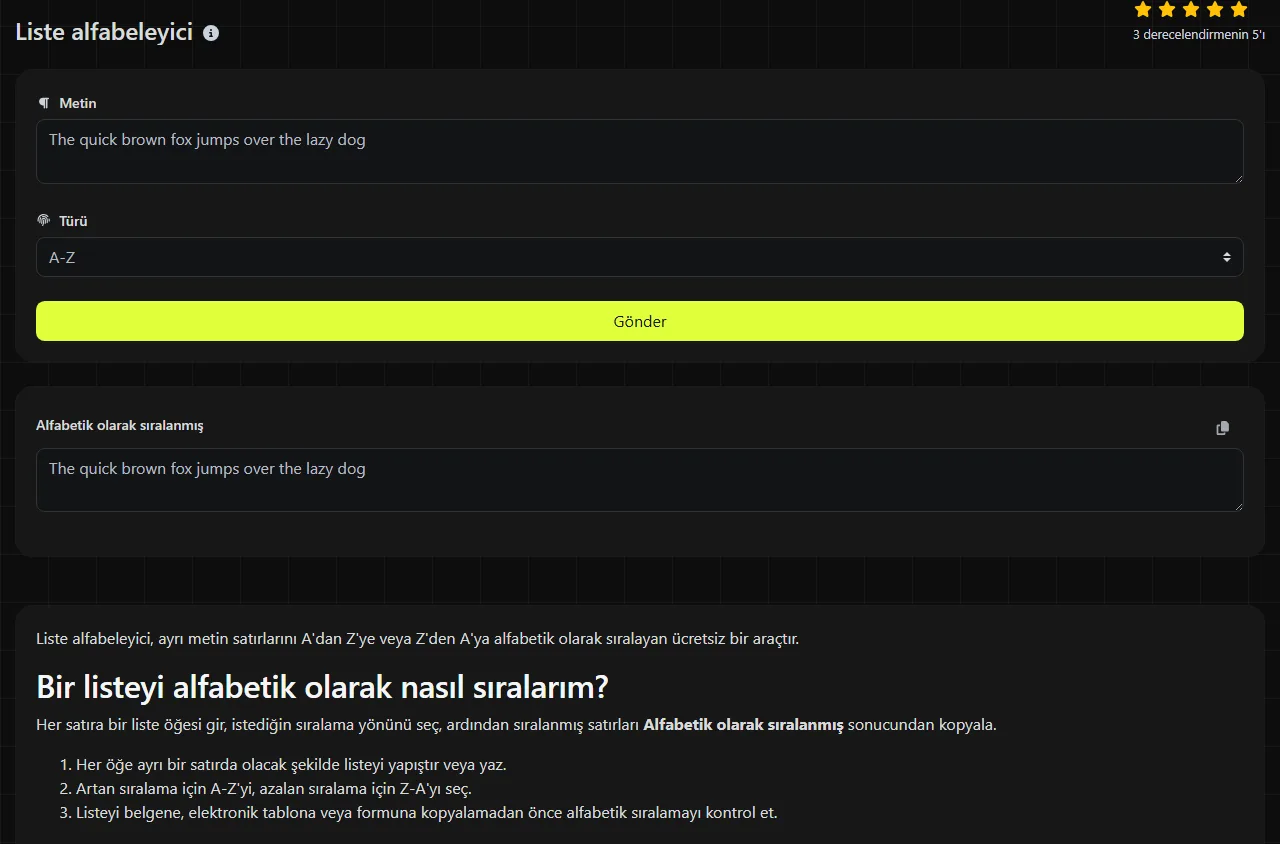Image resolution: width=1280 pixels, height=844 pixels.
Task: Click the sentence starting "Her satıra bir liste öğesi gir"
Action: 516,724
